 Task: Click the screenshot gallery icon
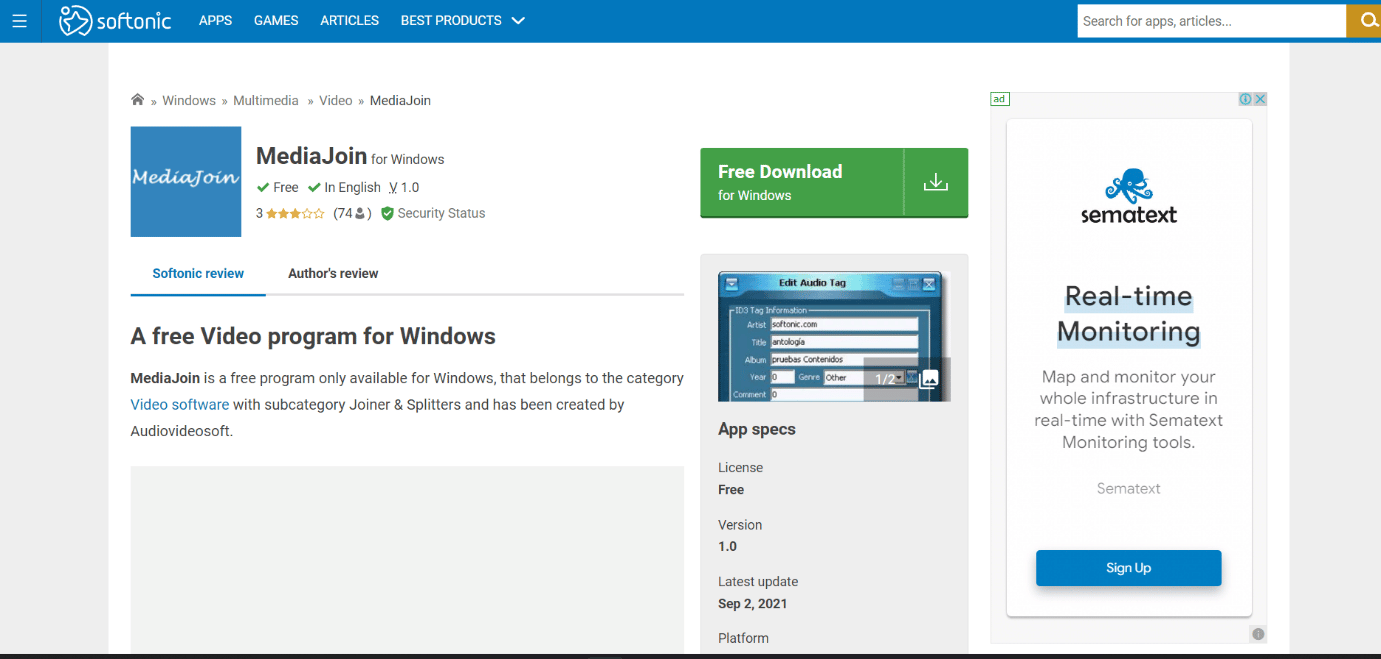tap(929, 379)
